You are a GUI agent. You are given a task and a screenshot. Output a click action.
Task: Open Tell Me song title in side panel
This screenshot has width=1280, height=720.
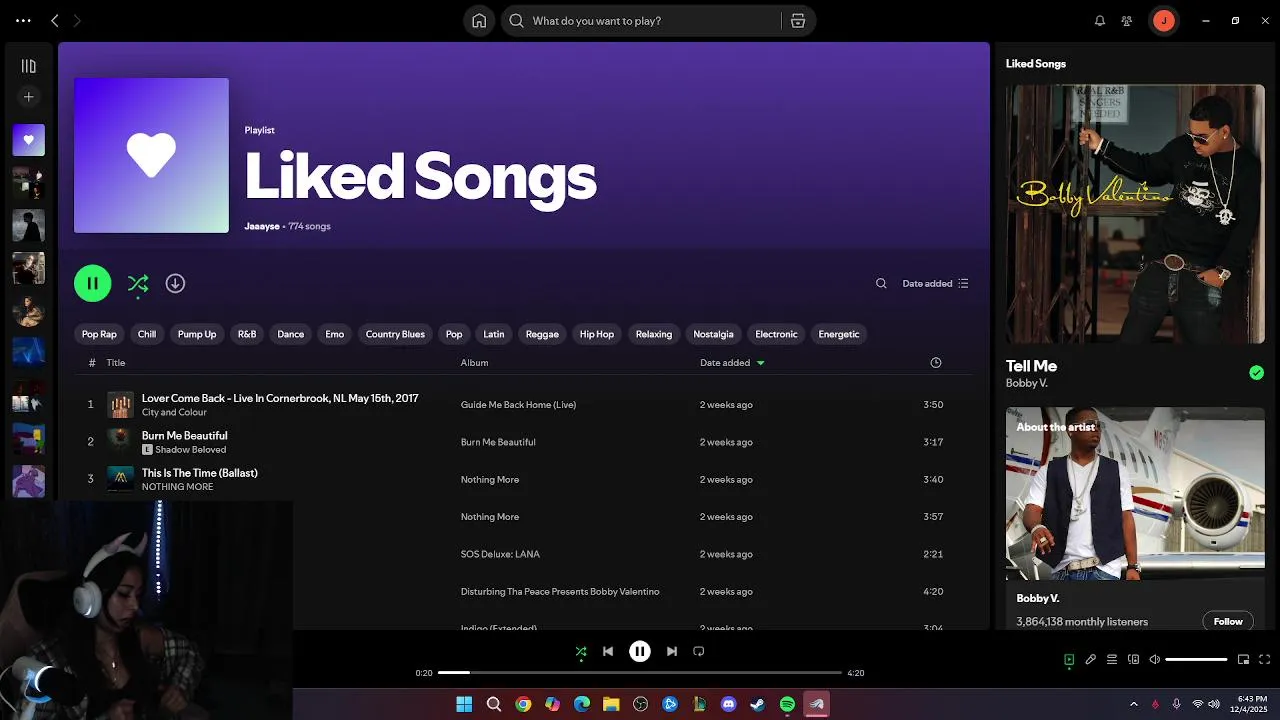tap(1031, 366)
